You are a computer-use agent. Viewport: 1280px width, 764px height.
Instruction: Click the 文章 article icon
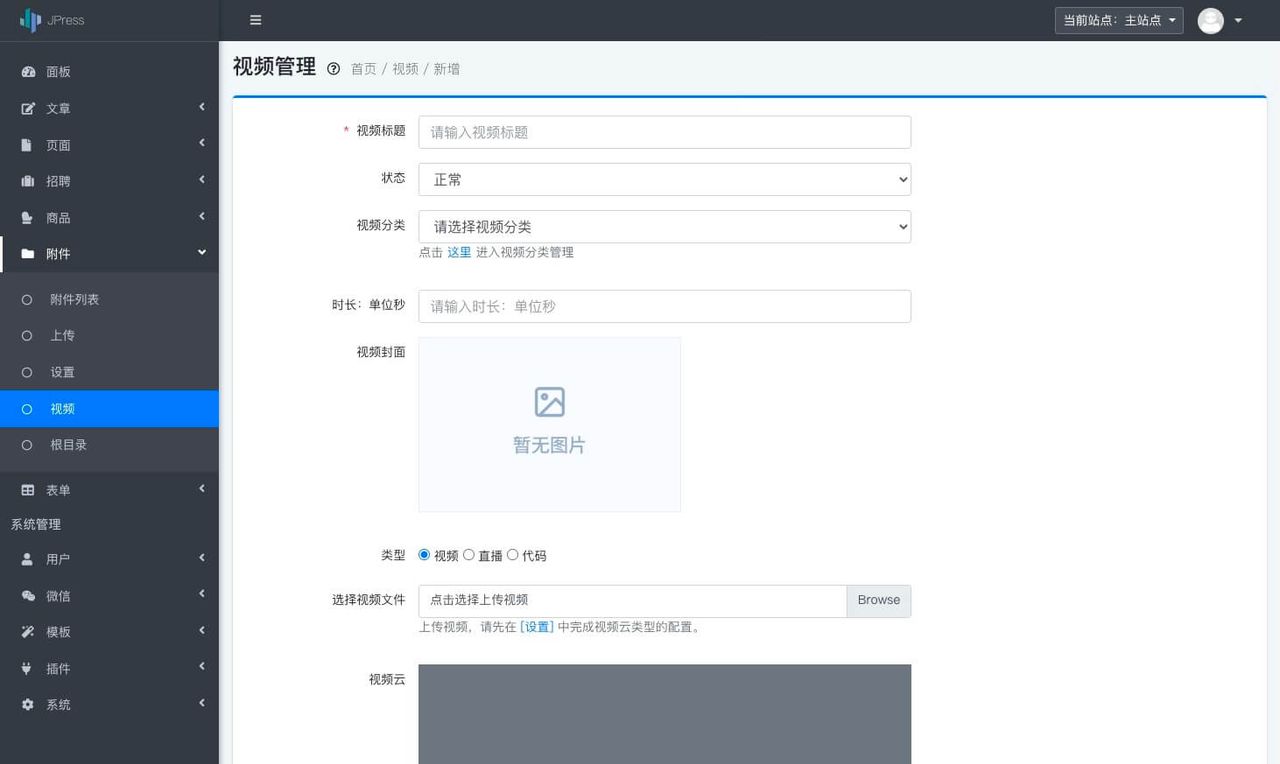tap(27, 108)
